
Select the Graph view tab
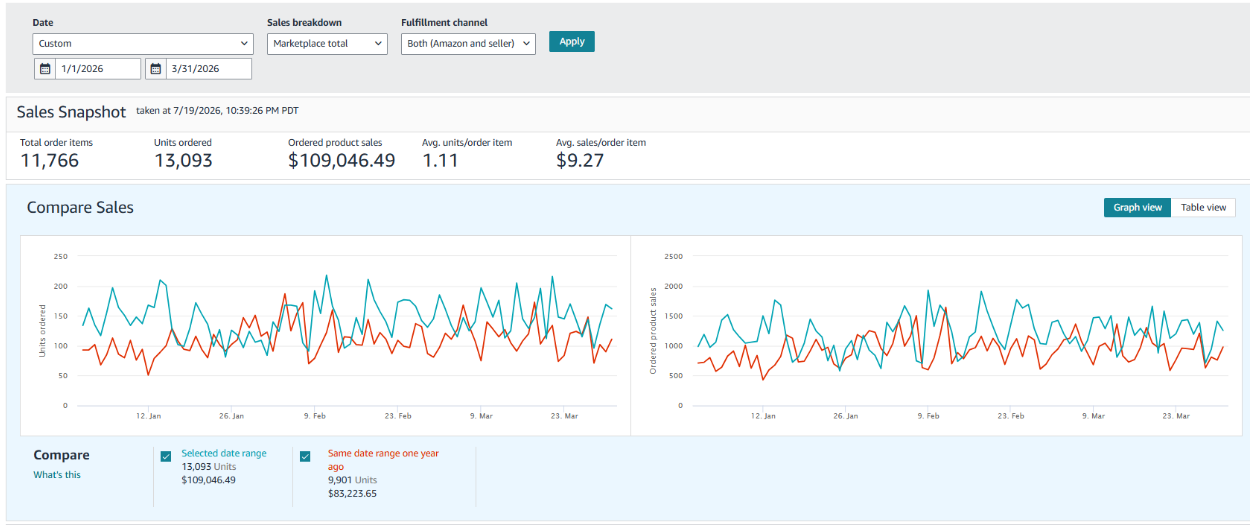click(x=1138, y=207)
